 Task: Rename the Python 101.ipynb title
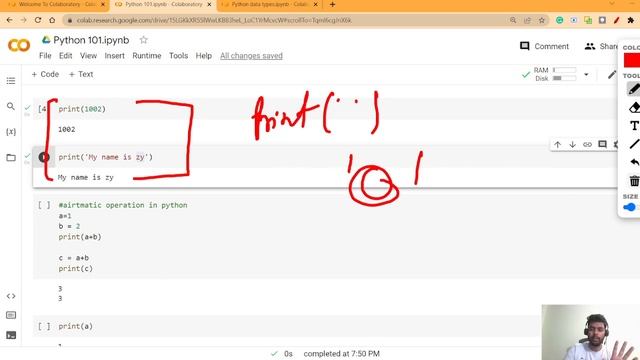point(91,40)
